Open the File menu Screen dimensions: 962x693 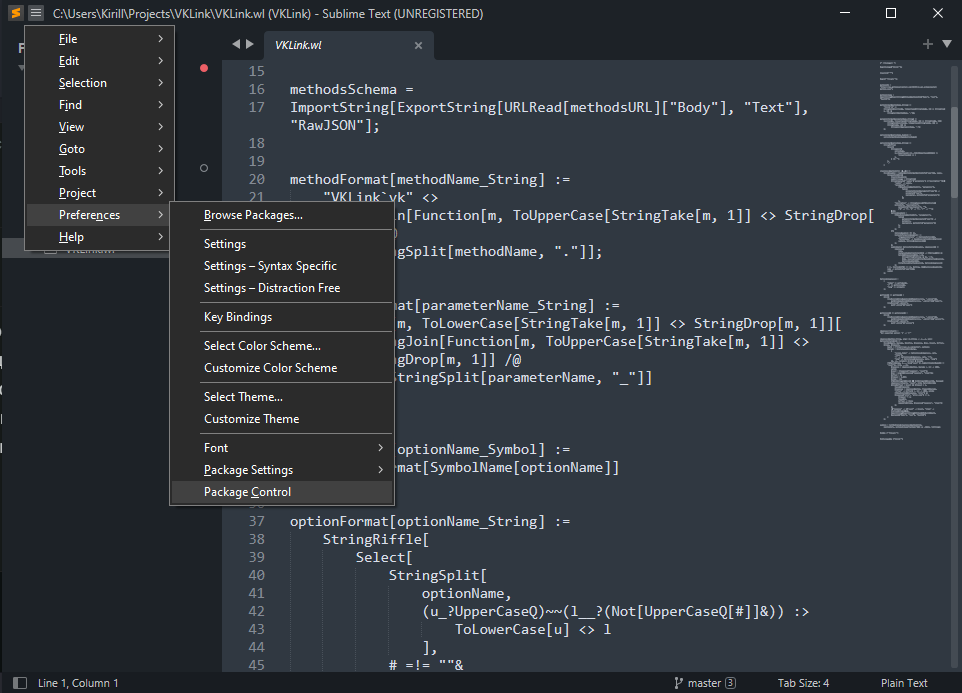(x=100, y=39)
